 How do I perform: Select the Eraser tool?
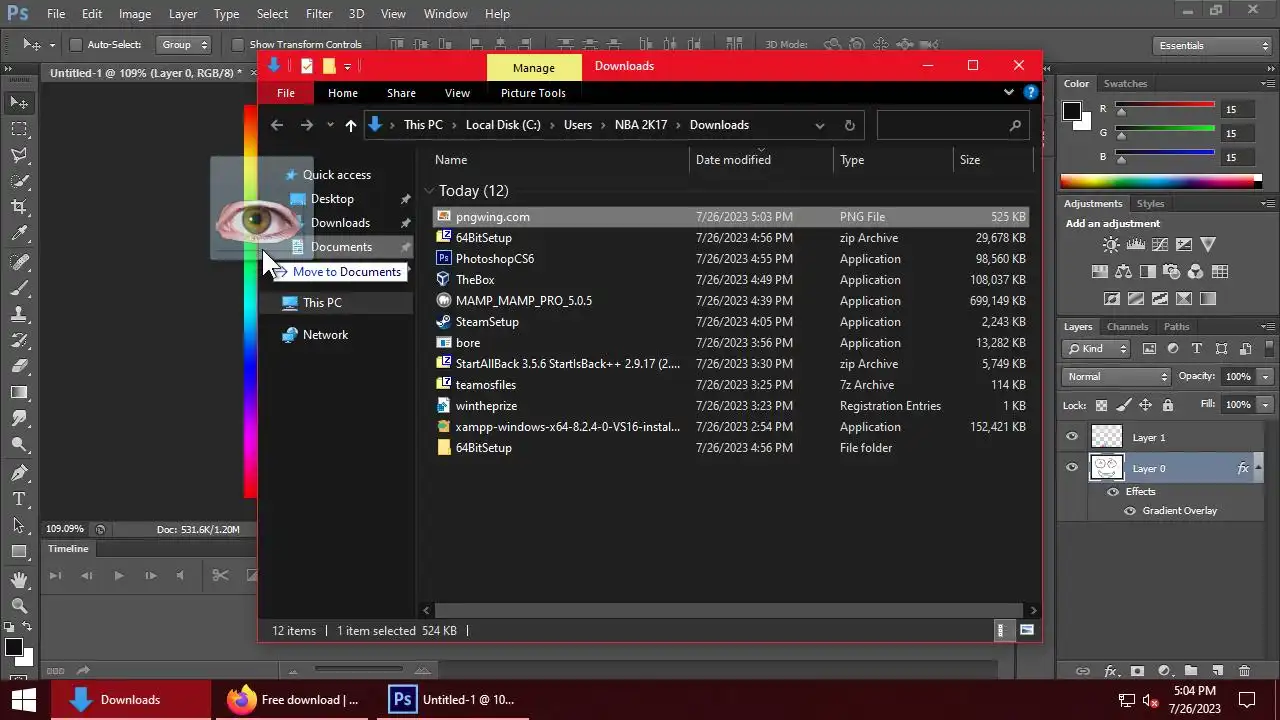(19, 366)
